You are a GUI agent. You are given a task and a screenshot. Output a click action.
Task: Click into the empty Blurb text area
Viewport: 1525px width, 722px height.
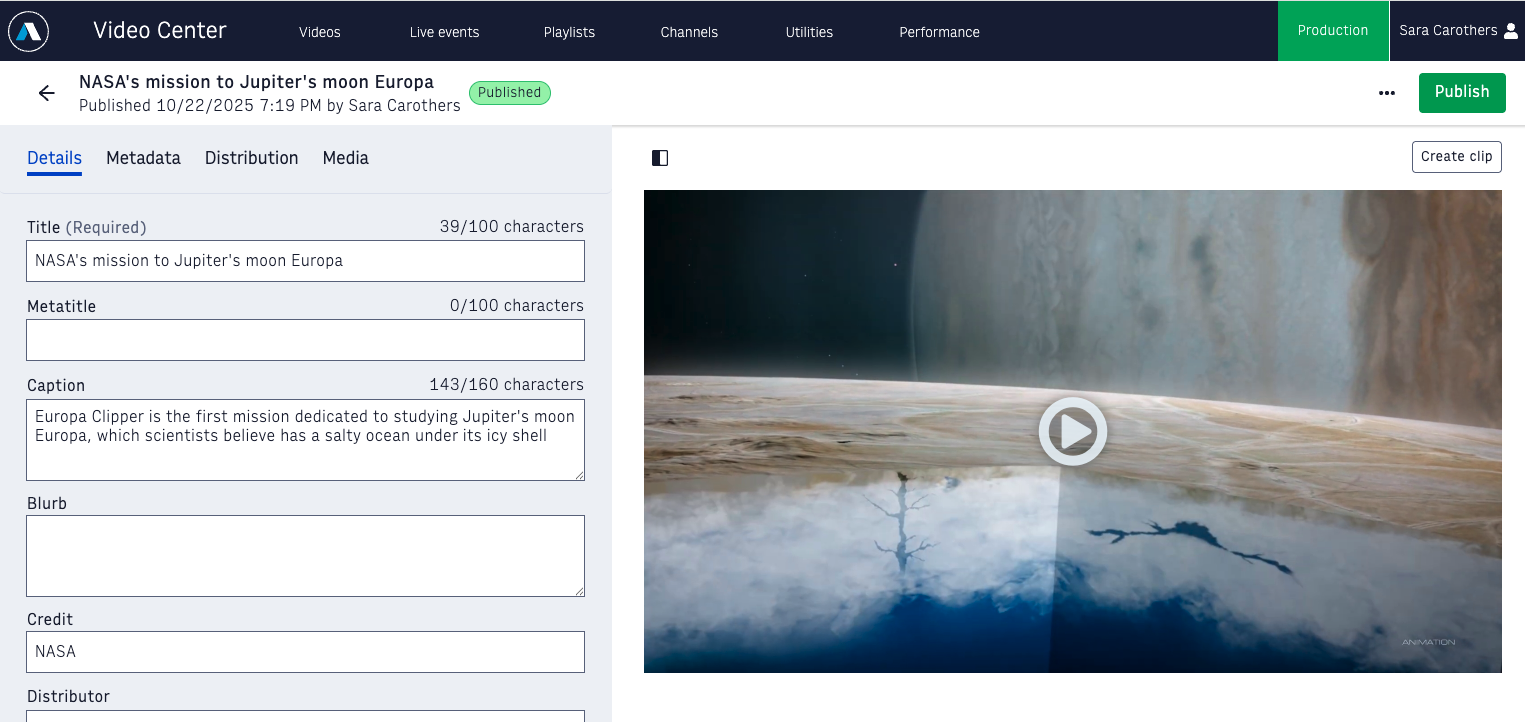pos(305,556)
